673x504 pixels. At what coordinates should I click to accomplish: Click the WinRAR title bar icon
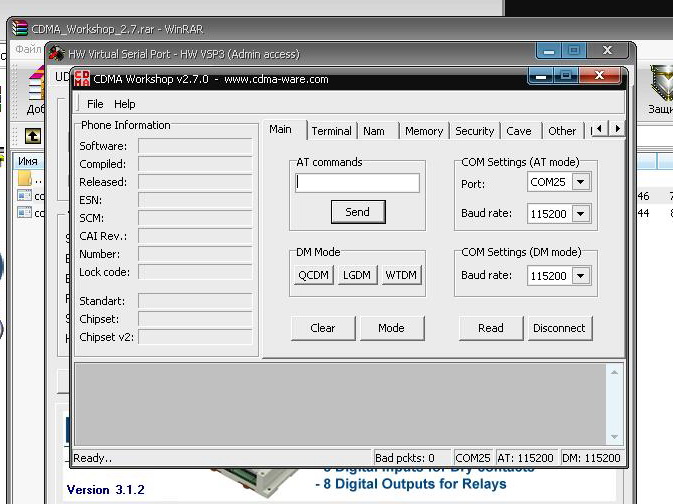click(19, 28)
